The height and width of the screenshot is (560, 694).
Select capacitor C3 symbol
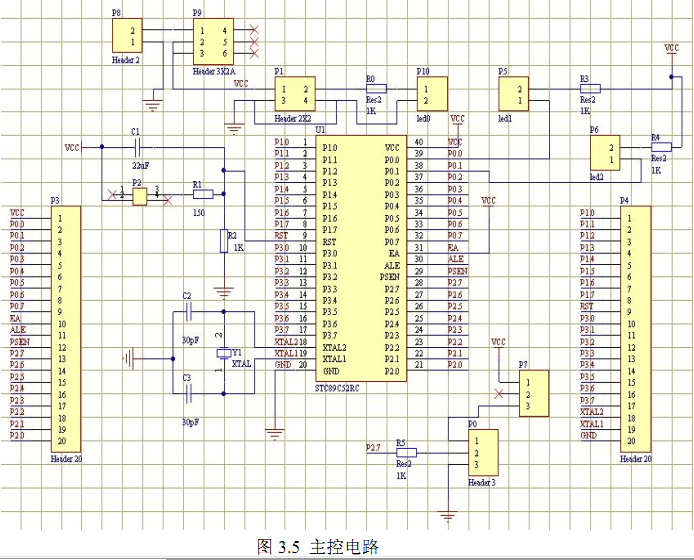[x=188, y=394]
